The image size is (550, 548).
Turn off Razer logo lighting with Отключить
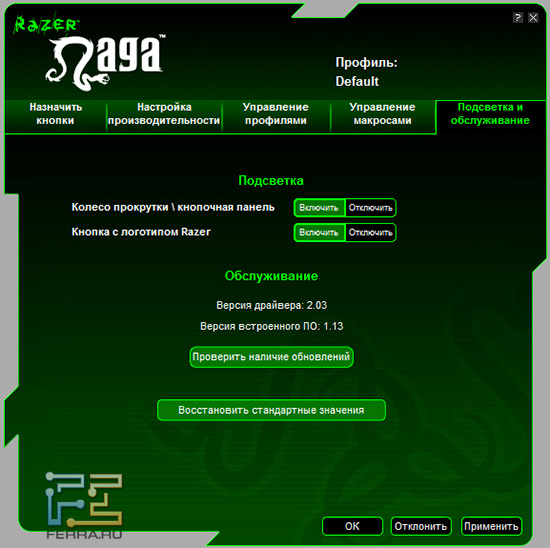click(371, 233)
